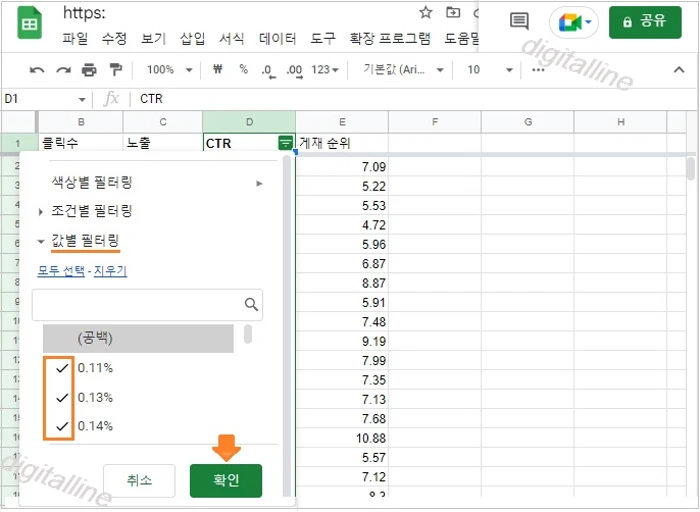Click the filter icon in CTR header

click(x=285, y=143)
